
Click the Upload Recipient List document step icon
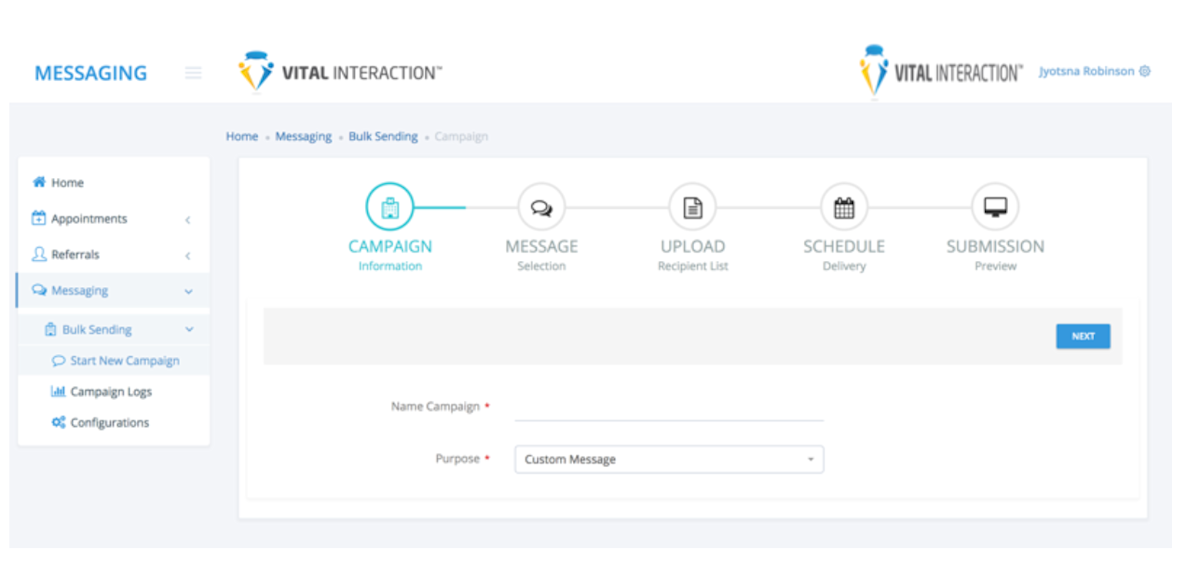point(692,208)
